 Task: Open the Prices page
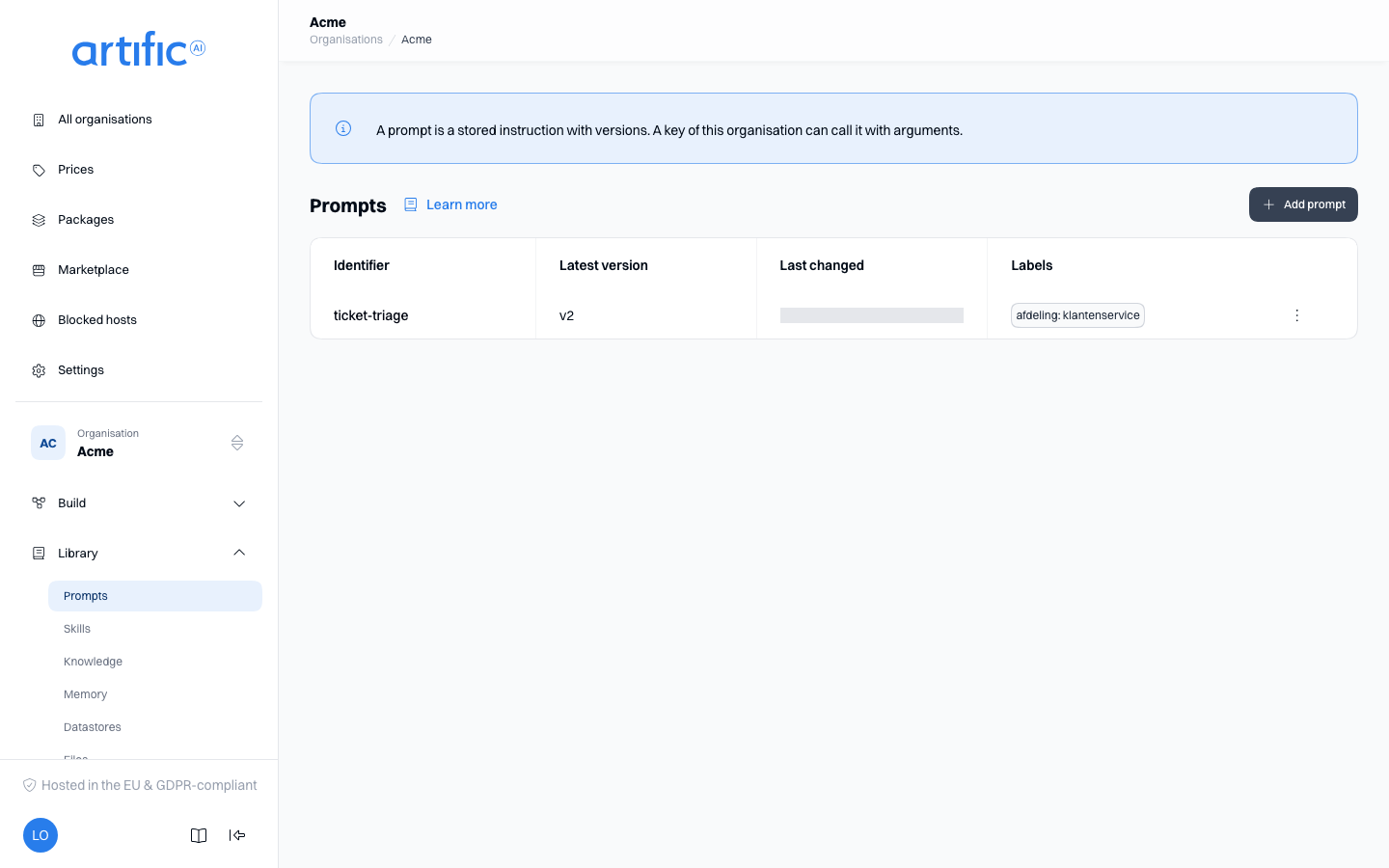[x=139, y=170]
